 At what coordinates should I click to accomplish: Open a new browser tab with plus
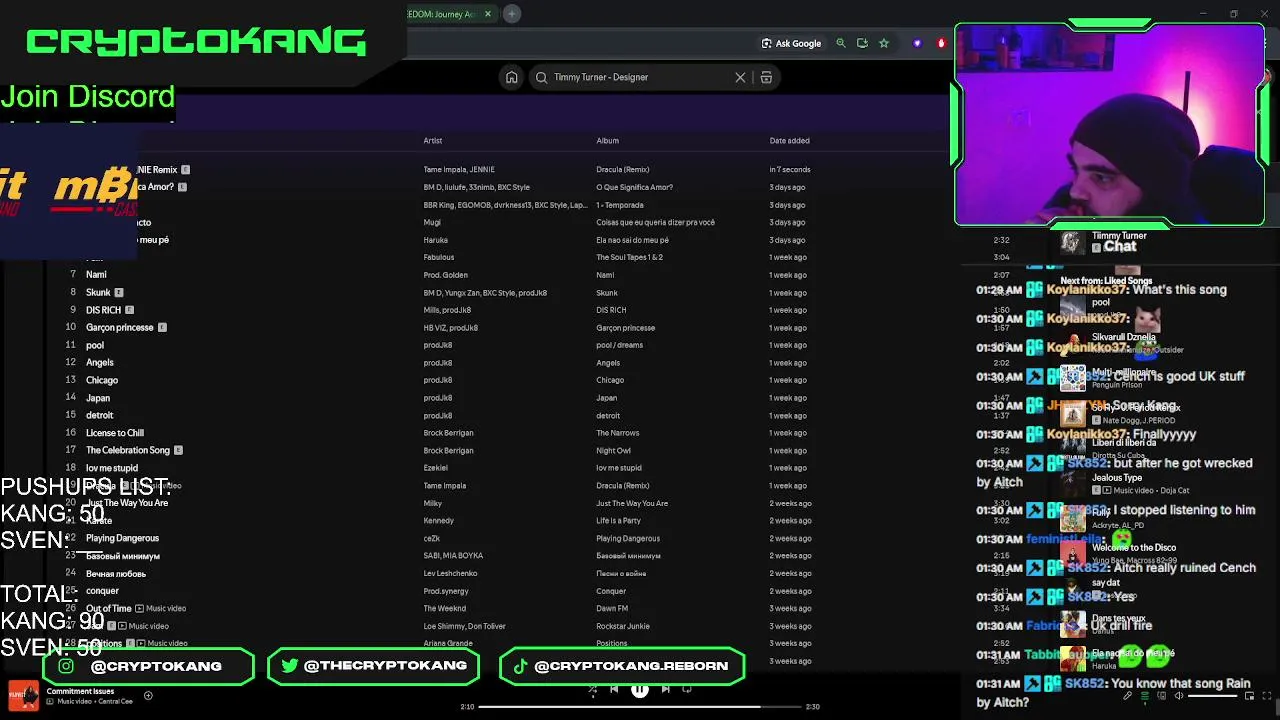coord(511,14)
